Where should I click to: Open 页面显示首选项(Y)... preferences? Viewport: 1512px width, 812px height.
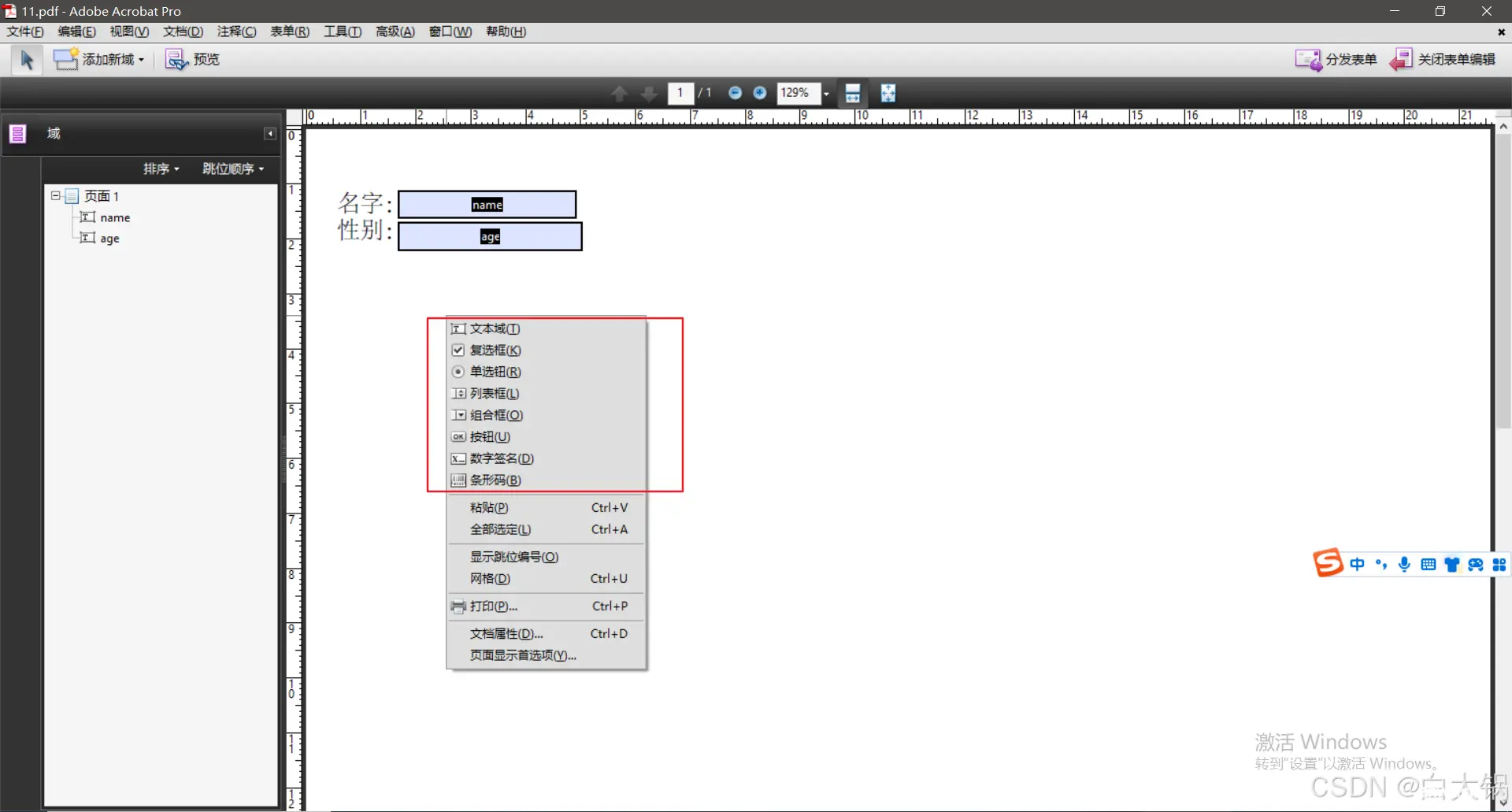tap(546, 655)
